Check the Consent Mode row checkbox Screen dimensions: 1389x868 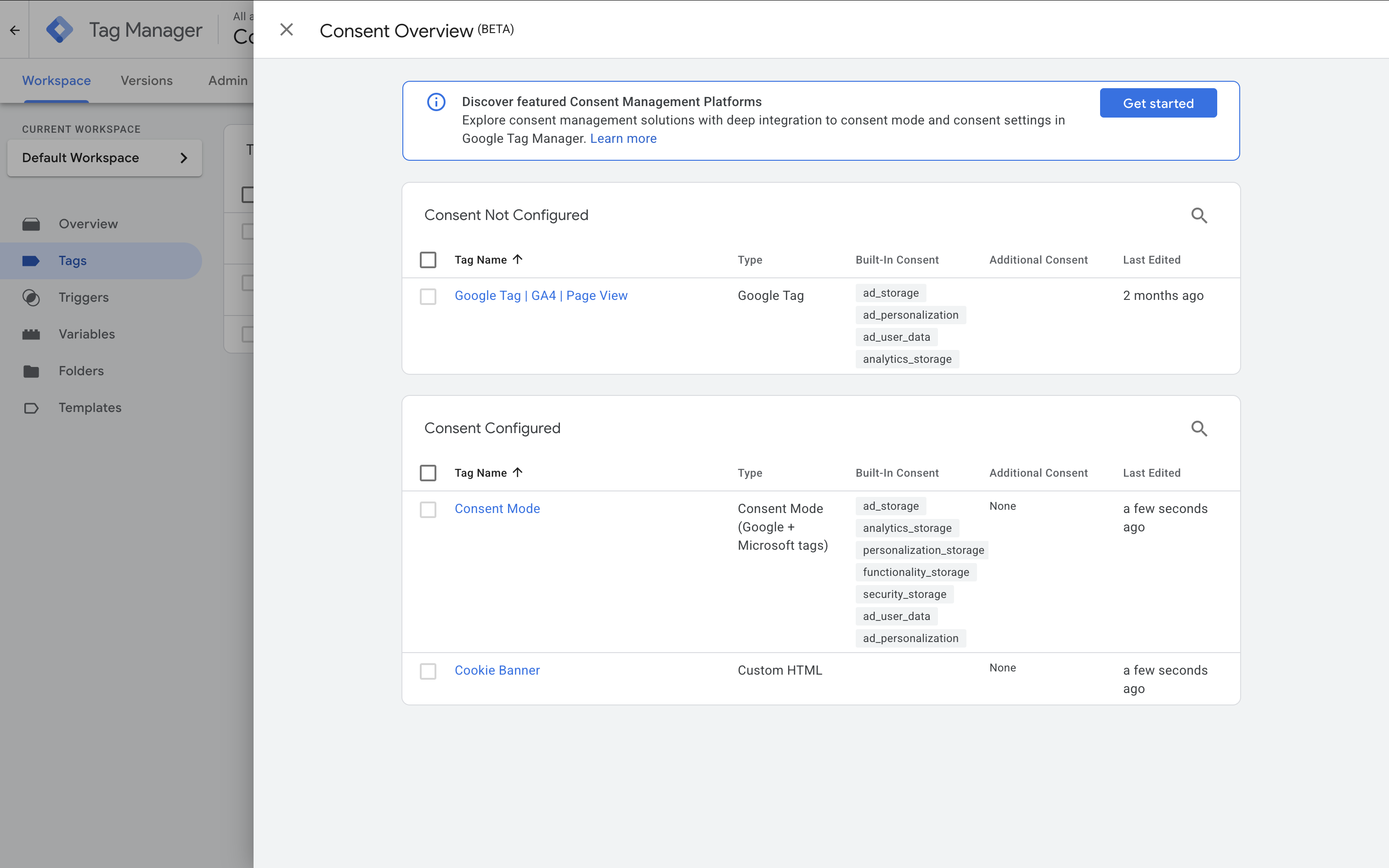(428, 510)
